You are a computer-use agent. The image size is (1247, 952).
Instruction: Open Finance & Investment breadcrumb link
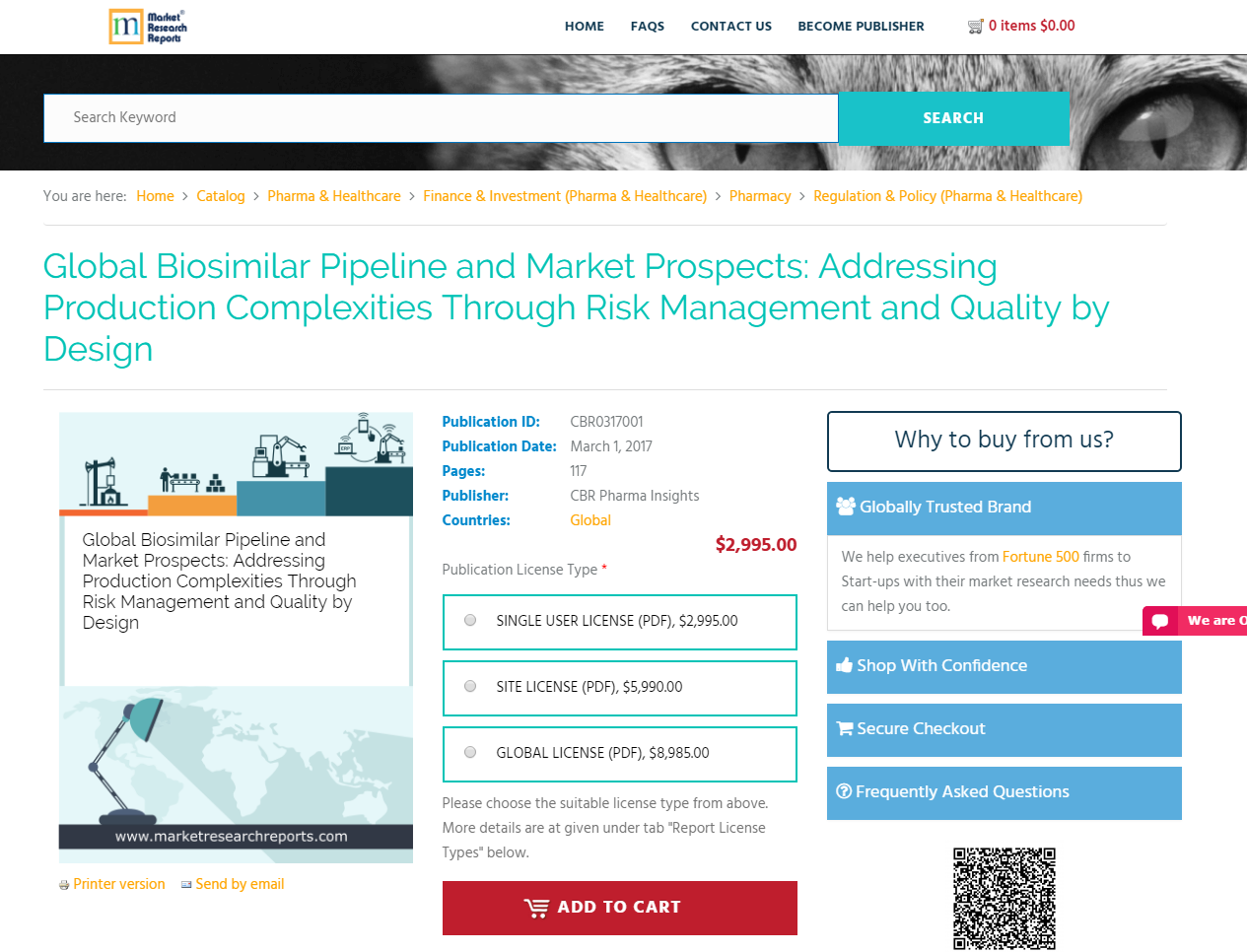pos(565,196)
